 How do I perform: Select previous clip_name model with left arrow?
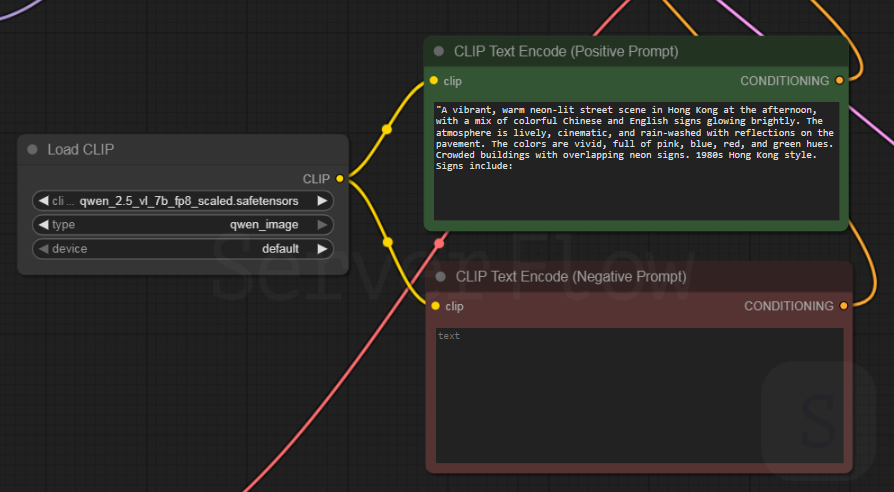43,201
